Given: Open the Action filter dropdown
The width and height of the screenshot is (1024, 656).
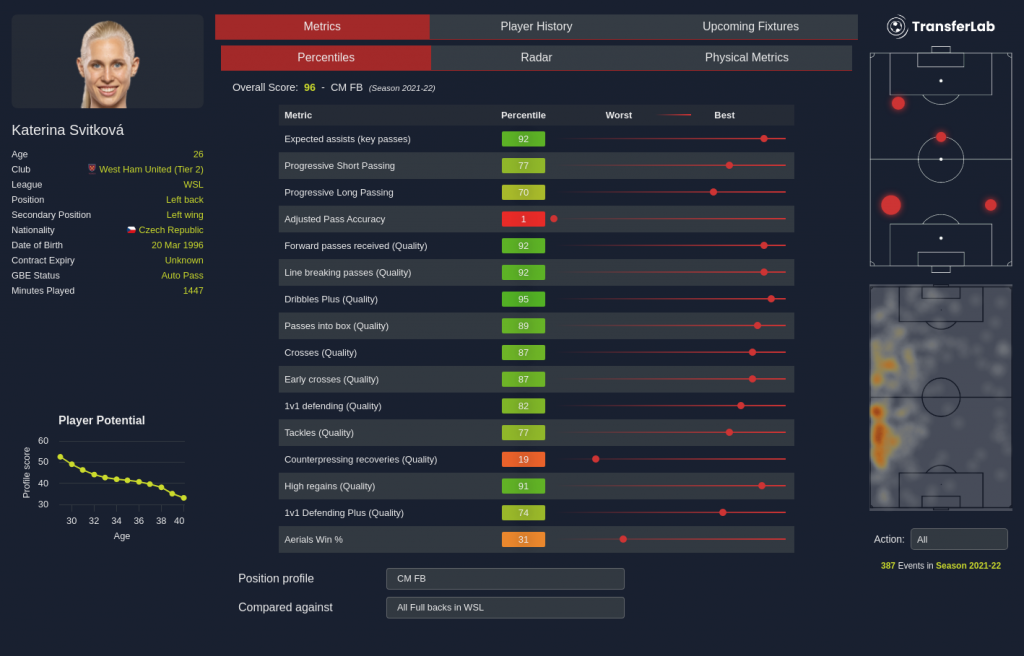Looking at the screenshot, I should click(958, 539).
